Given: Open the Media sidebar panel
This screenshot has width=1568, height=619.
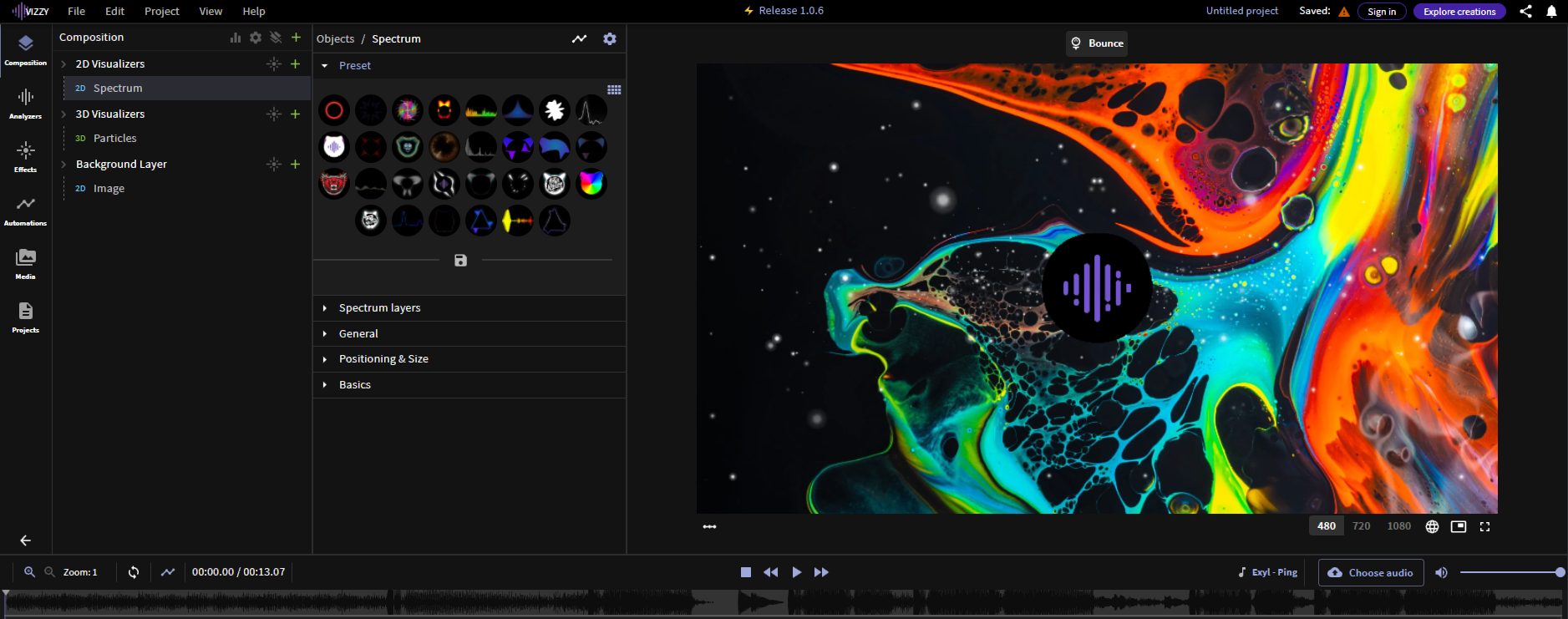Looking at the screenshot, I should click(26, 264).
